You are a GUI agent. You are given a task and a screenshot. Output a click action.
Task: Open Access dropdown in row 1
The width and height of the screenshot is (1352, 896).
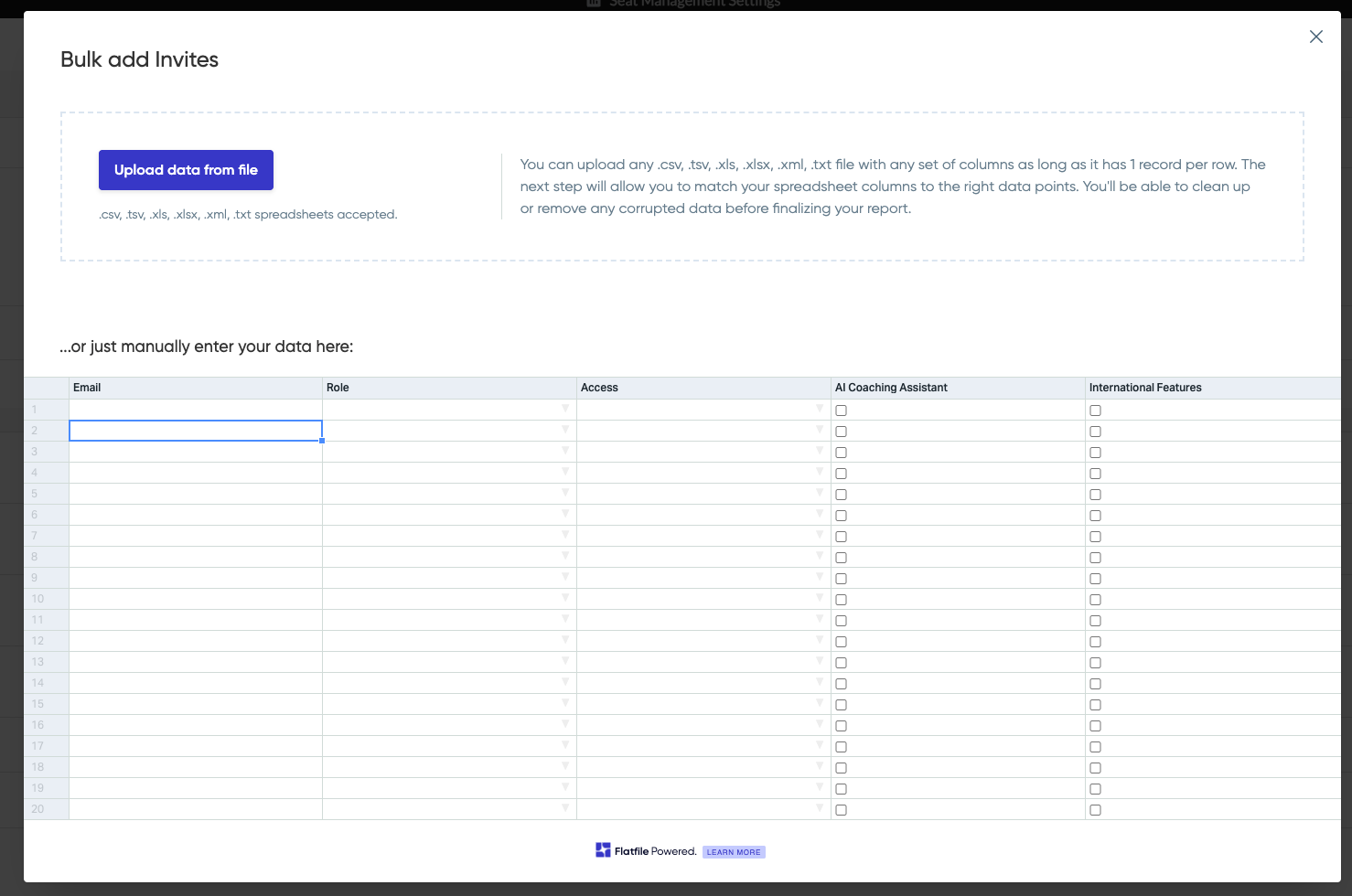(x=820, y=409)
